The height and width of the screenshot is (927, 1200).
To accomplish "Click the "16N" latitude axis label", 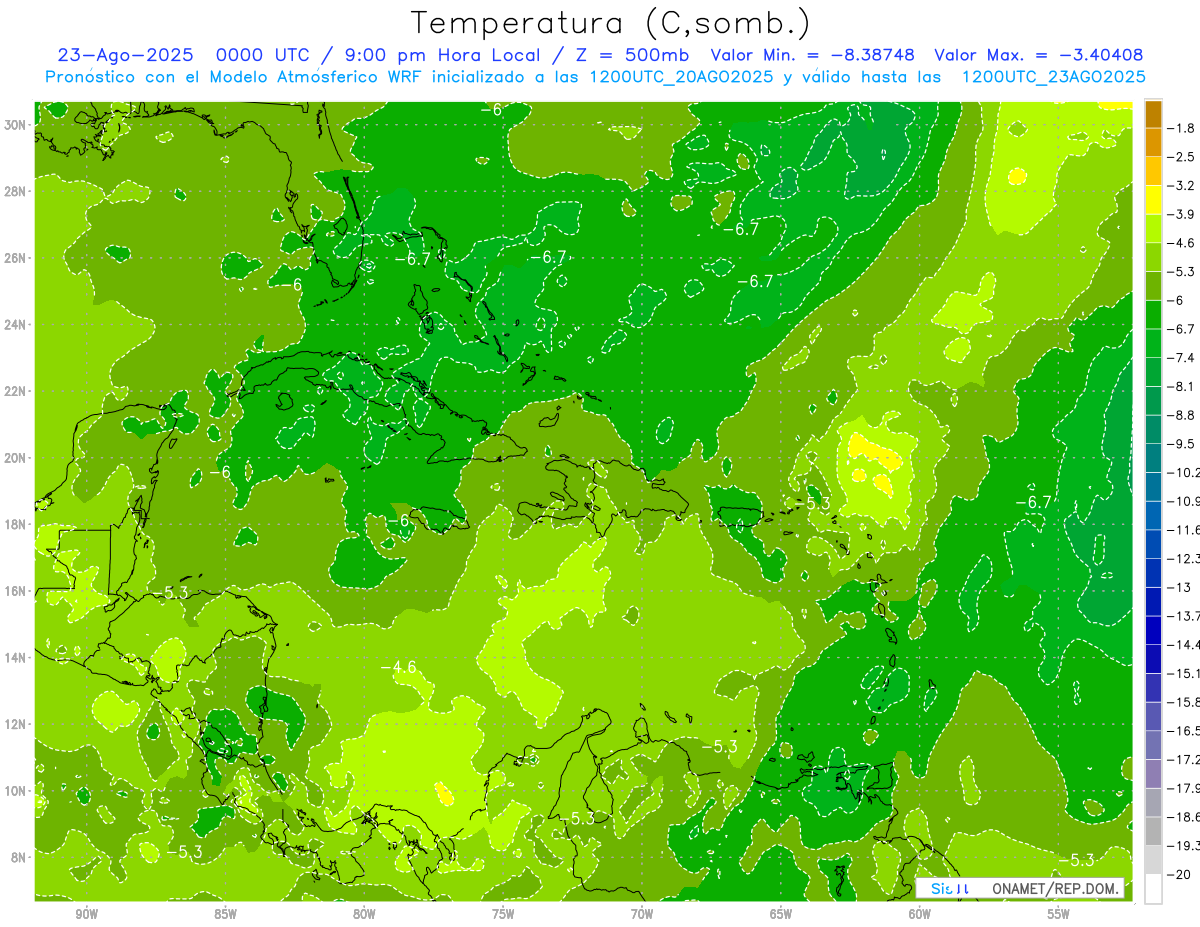I will click(17, 591).
